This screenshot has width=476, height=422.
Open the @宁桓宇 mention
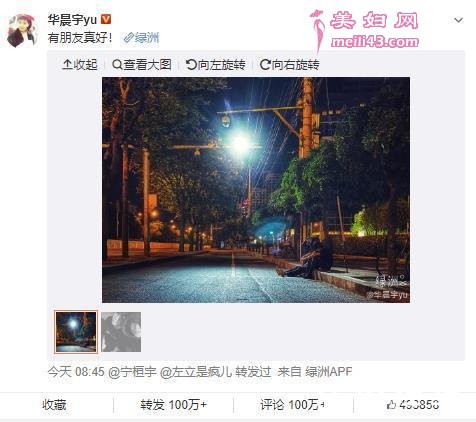[x=132, y=372]
